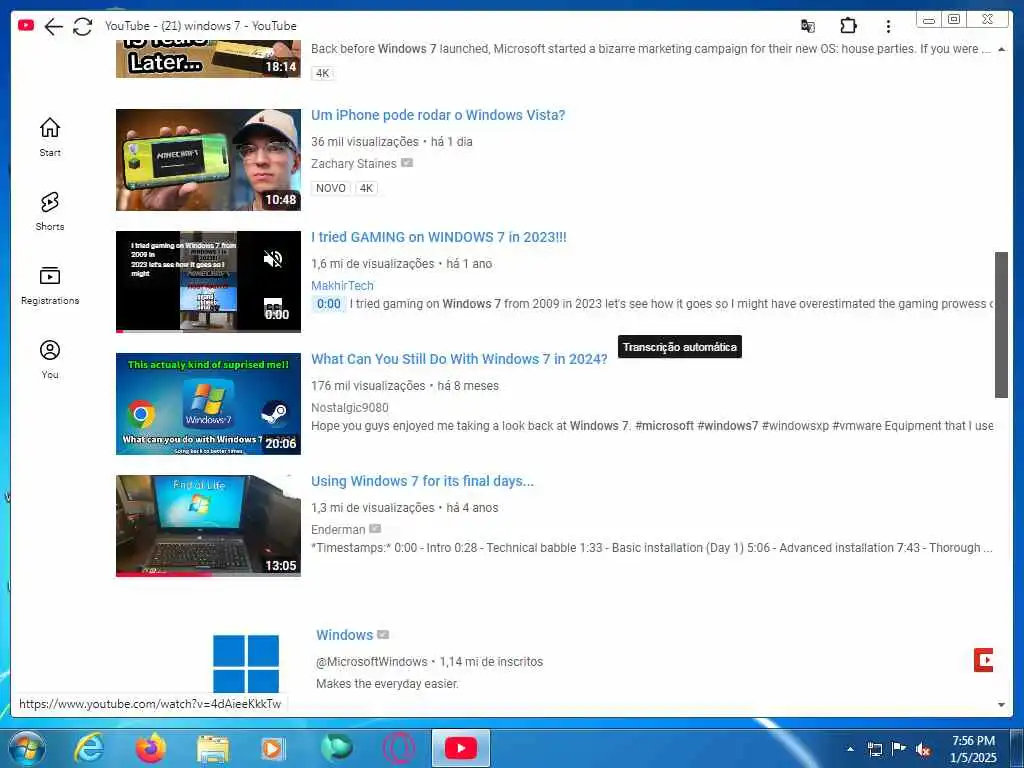This screenshot has height=768, width=1024.
Task: Open the green globe taskbar icon
Action: 336,748
